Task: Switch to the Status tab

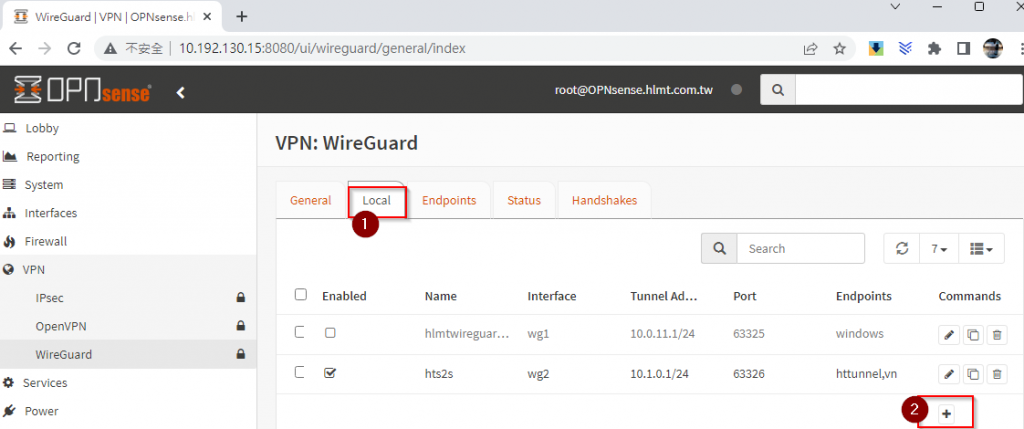Action: click(524, 200)
